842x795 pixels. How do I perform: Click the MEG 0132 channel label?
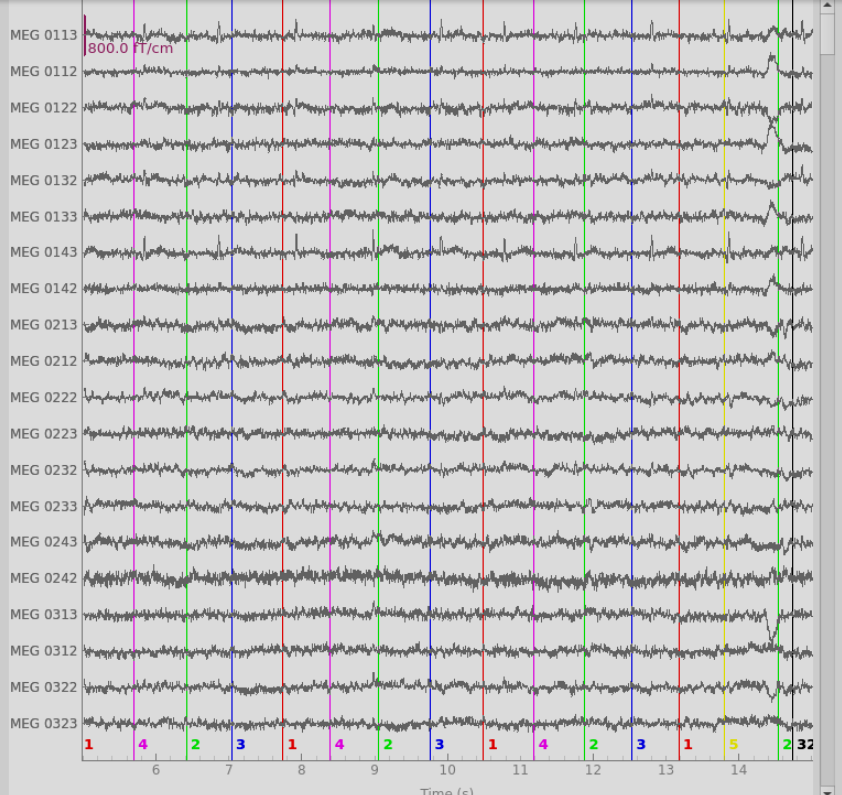[x=43, y=180]
